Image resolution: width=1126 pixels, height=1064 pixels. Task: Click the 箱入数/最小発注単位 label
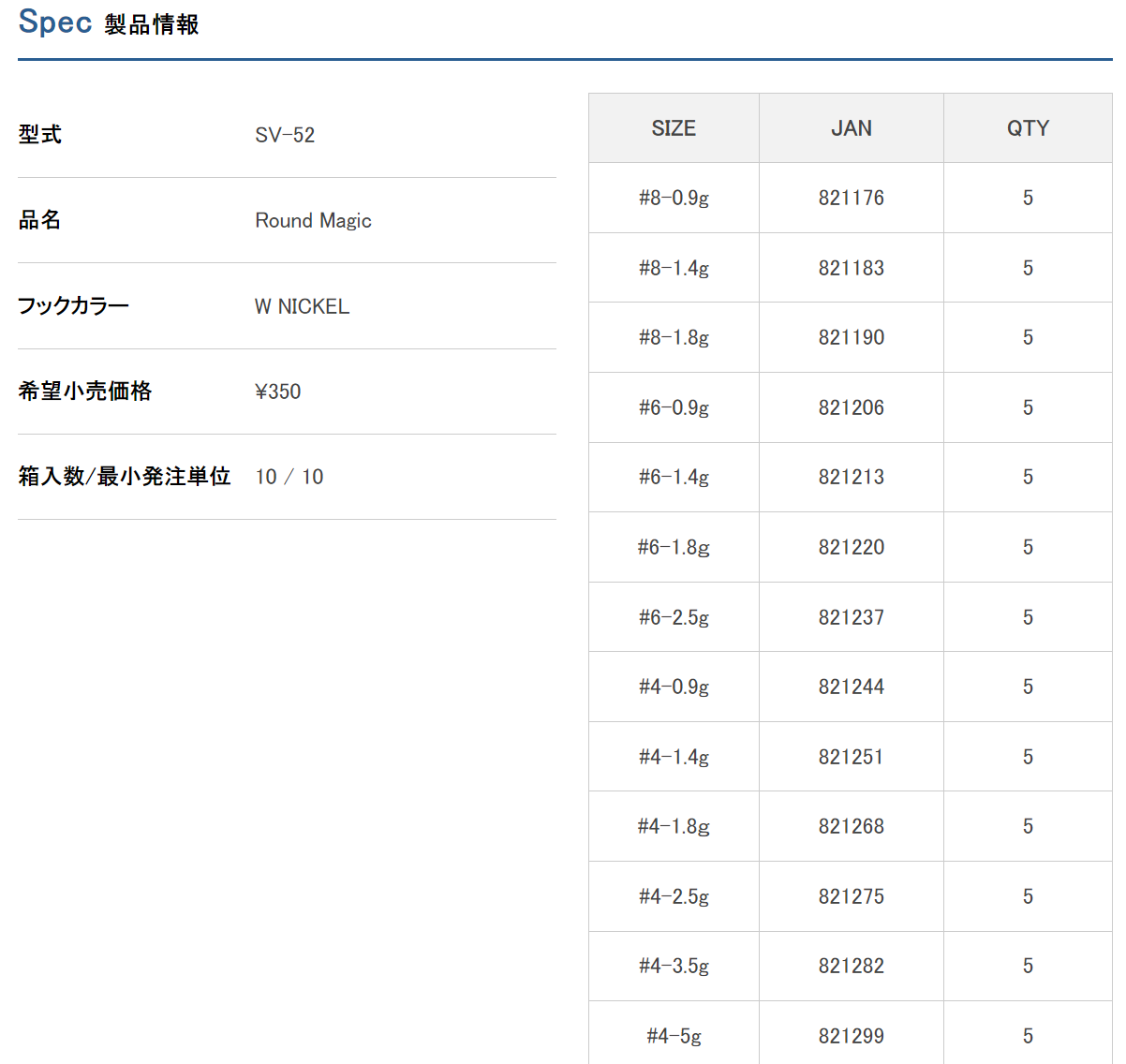124,476
